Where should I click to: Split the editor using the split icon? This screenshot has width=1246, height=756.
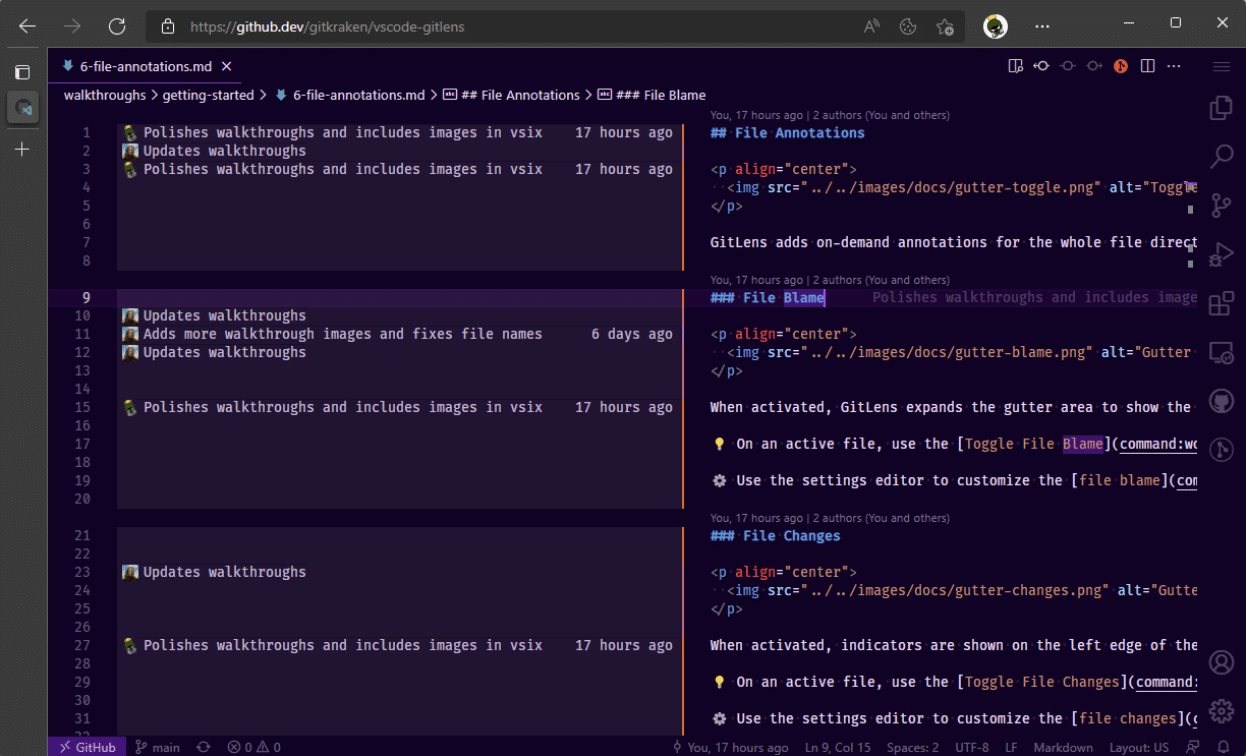pos(1146,64)
